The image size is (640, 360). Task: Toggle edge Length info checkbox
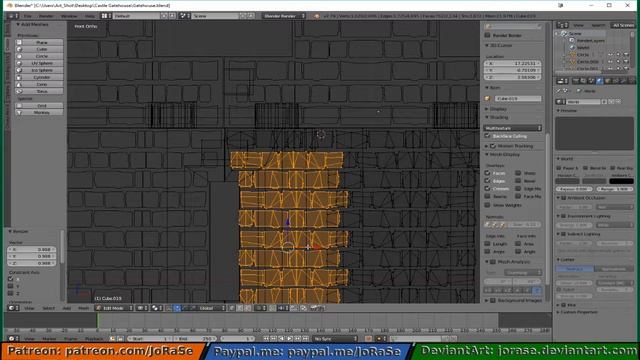click(x=487, y=244)
